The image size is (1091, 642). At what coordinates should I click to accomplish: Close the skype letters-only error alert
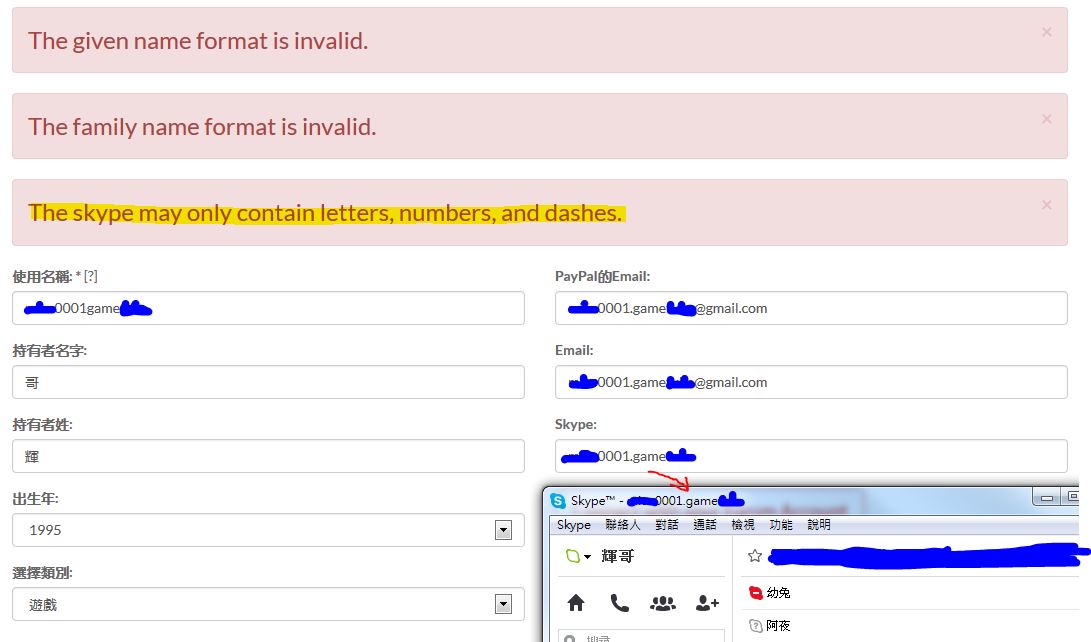tap(1046, 204)
